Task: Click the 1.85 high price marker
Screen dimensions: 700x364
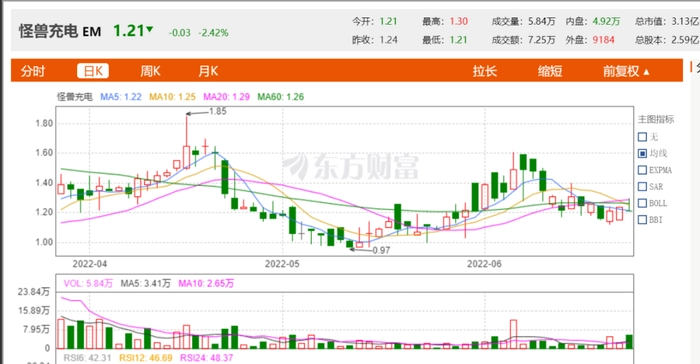Action: [x=217, y=111]
